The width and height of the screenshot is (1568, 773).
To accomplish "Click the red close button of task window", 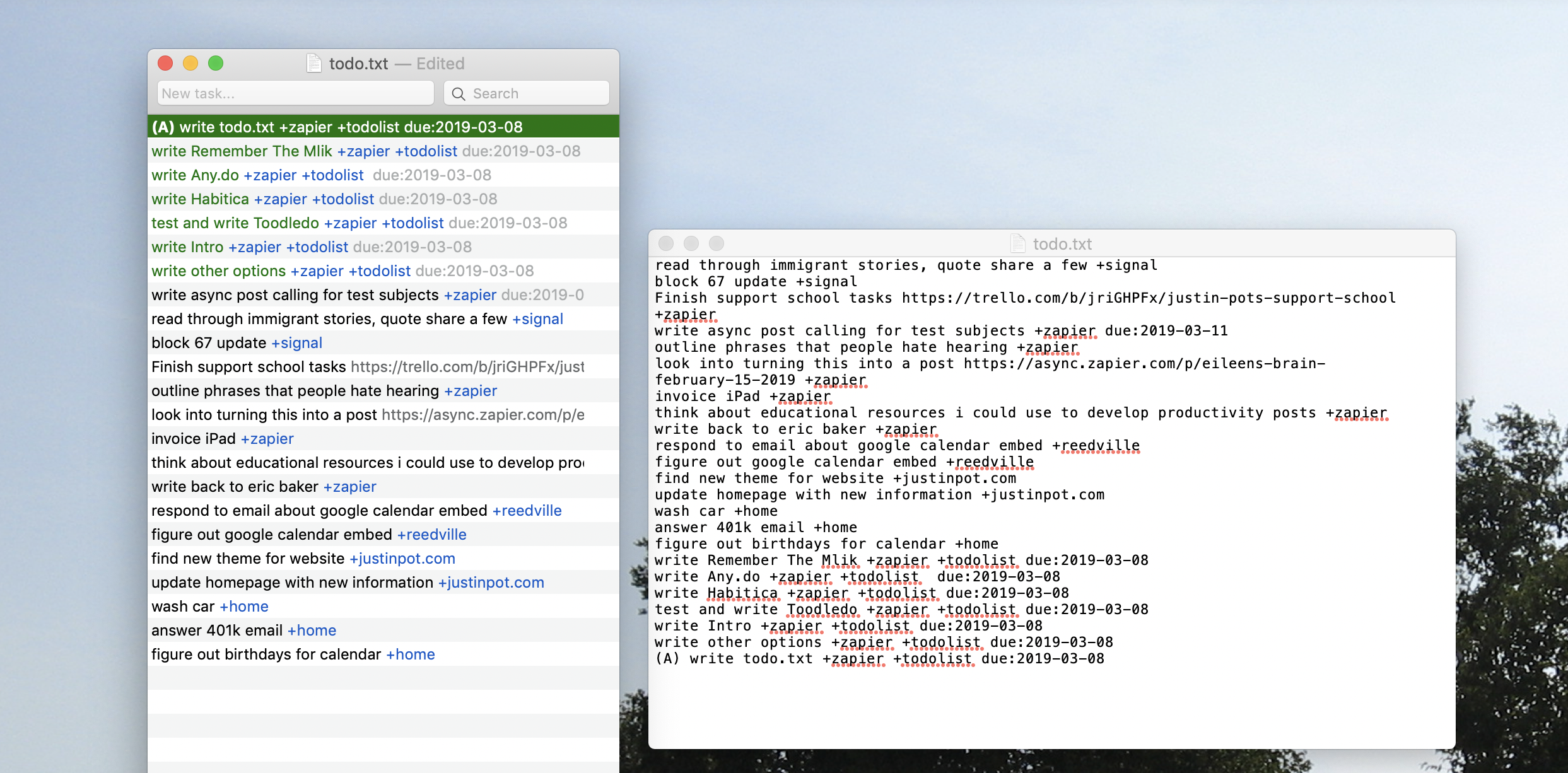I will coord(165,64).
